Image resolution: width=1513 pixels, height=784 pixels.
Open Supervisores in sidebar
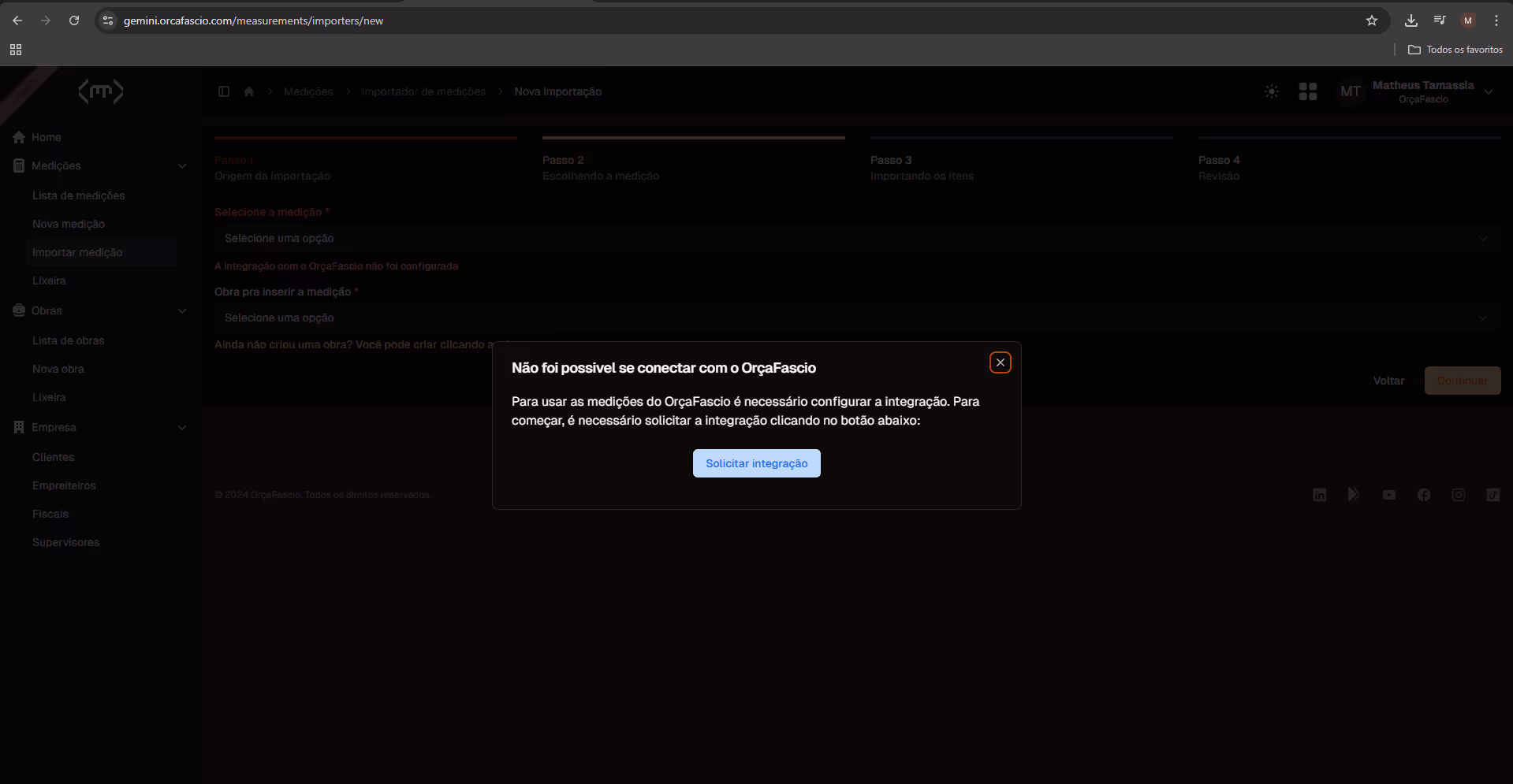point(66,542)
